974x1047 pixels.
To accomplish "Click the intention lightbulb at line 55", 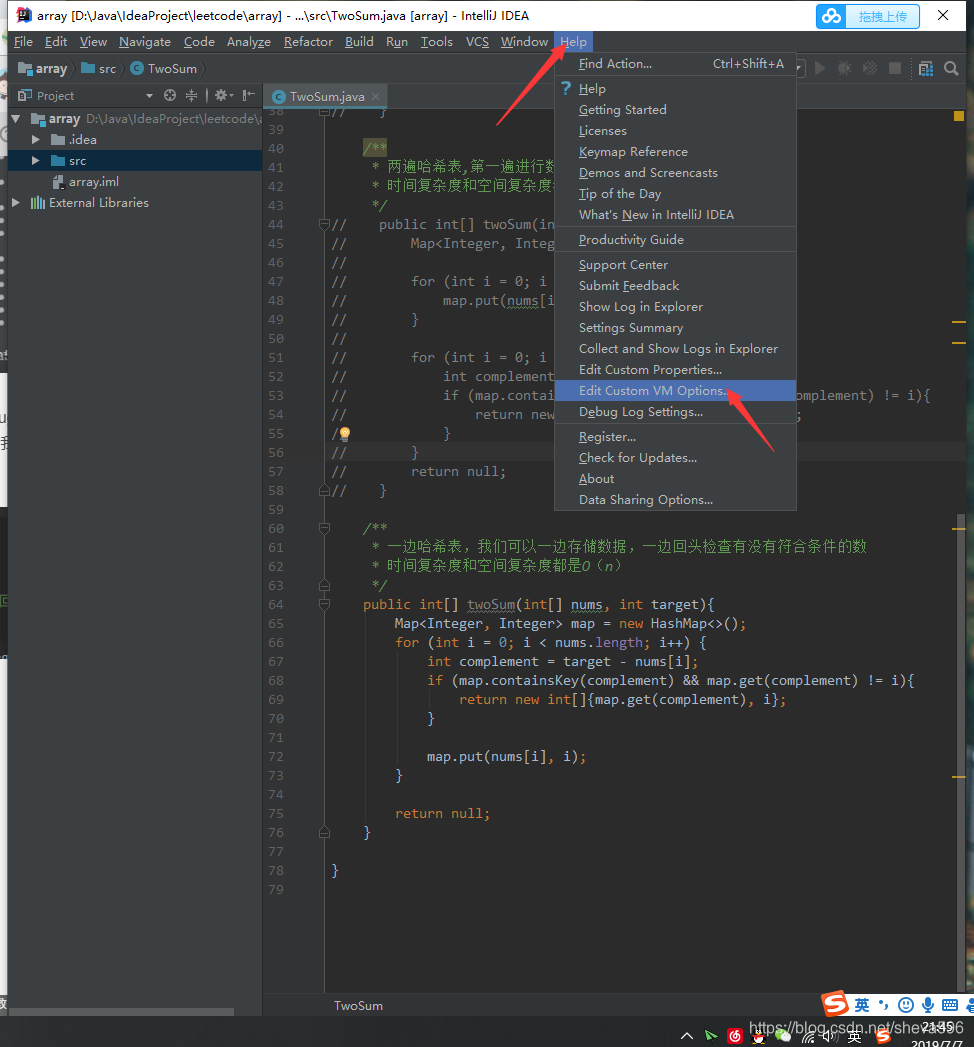I will click(345, 433).
